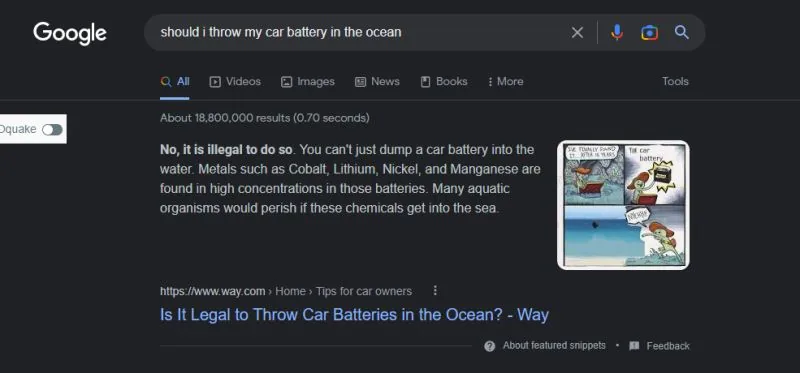The width and height of the screenshot is (800, 373).
Task: Open About featured snippets link
Action: [x=554, y=345]
